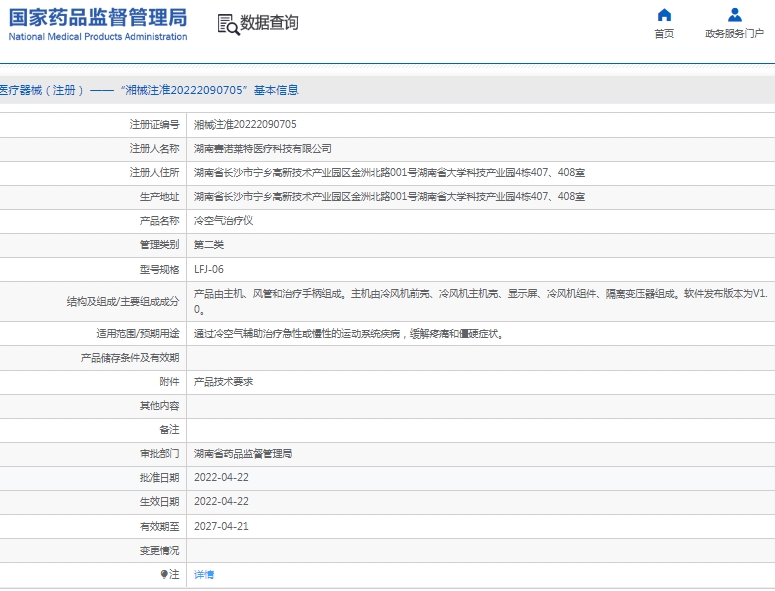
Task: Click the 产品名称 row label
Action: [159, 220]
